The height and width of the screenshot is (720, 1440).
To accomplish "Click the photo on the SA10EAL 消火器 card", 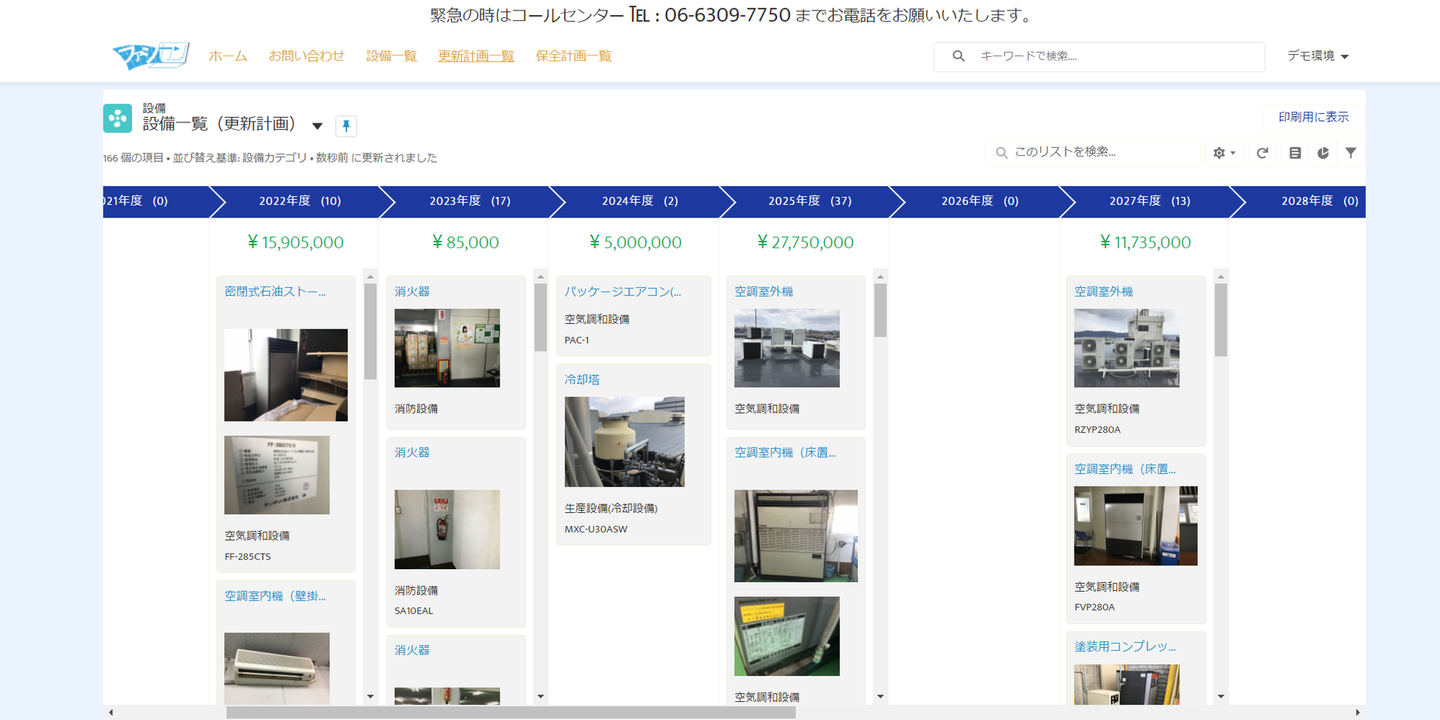I will (x=447, y=530).
